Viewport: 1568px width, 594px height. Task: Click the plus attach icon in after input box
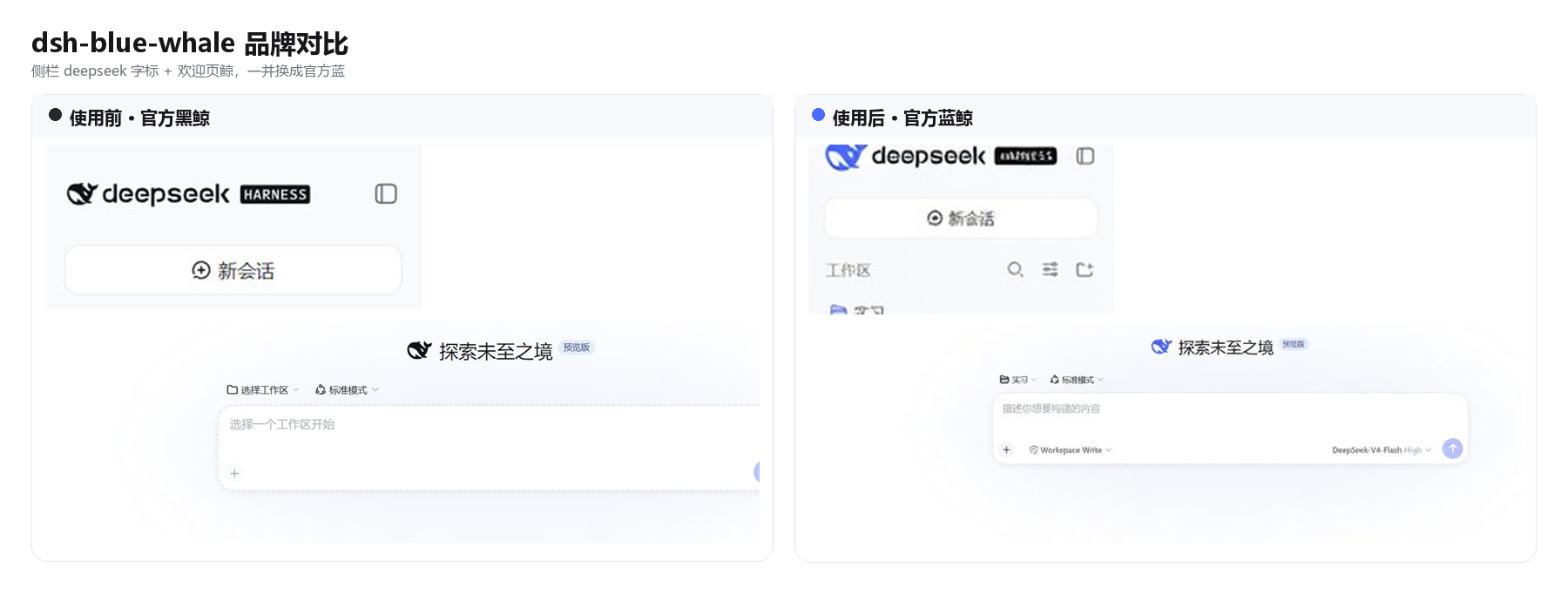pos(1006,449)
